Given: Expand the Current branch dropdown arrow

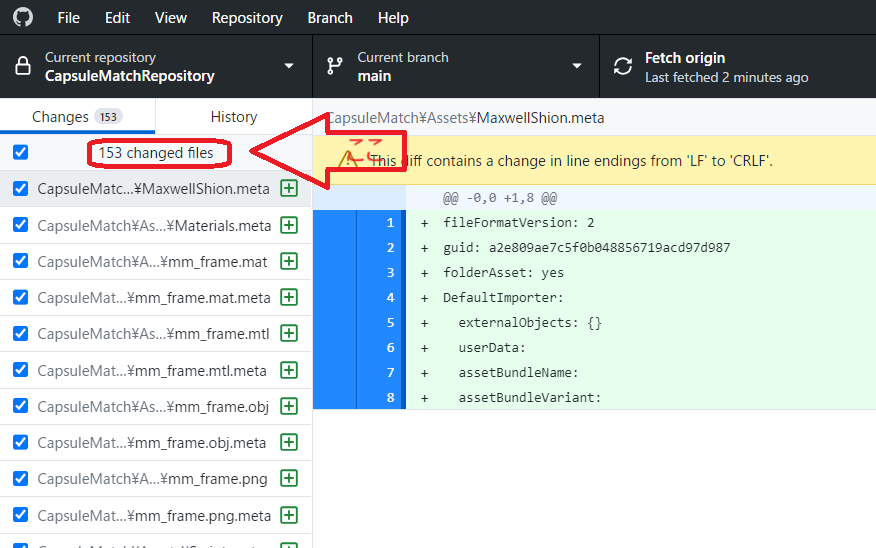Looking at the screenshot, I should point(576,67).
